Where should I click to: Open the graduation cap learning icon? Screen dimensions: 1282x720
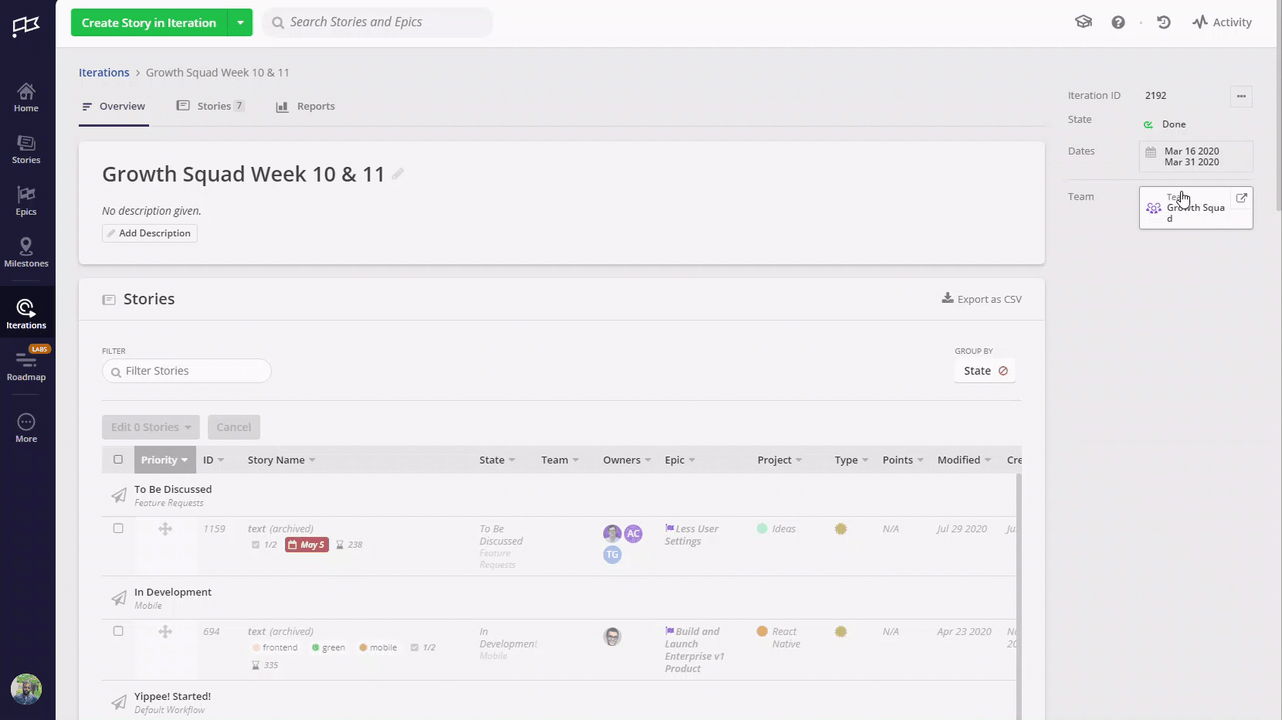(x=1083, y=22)
